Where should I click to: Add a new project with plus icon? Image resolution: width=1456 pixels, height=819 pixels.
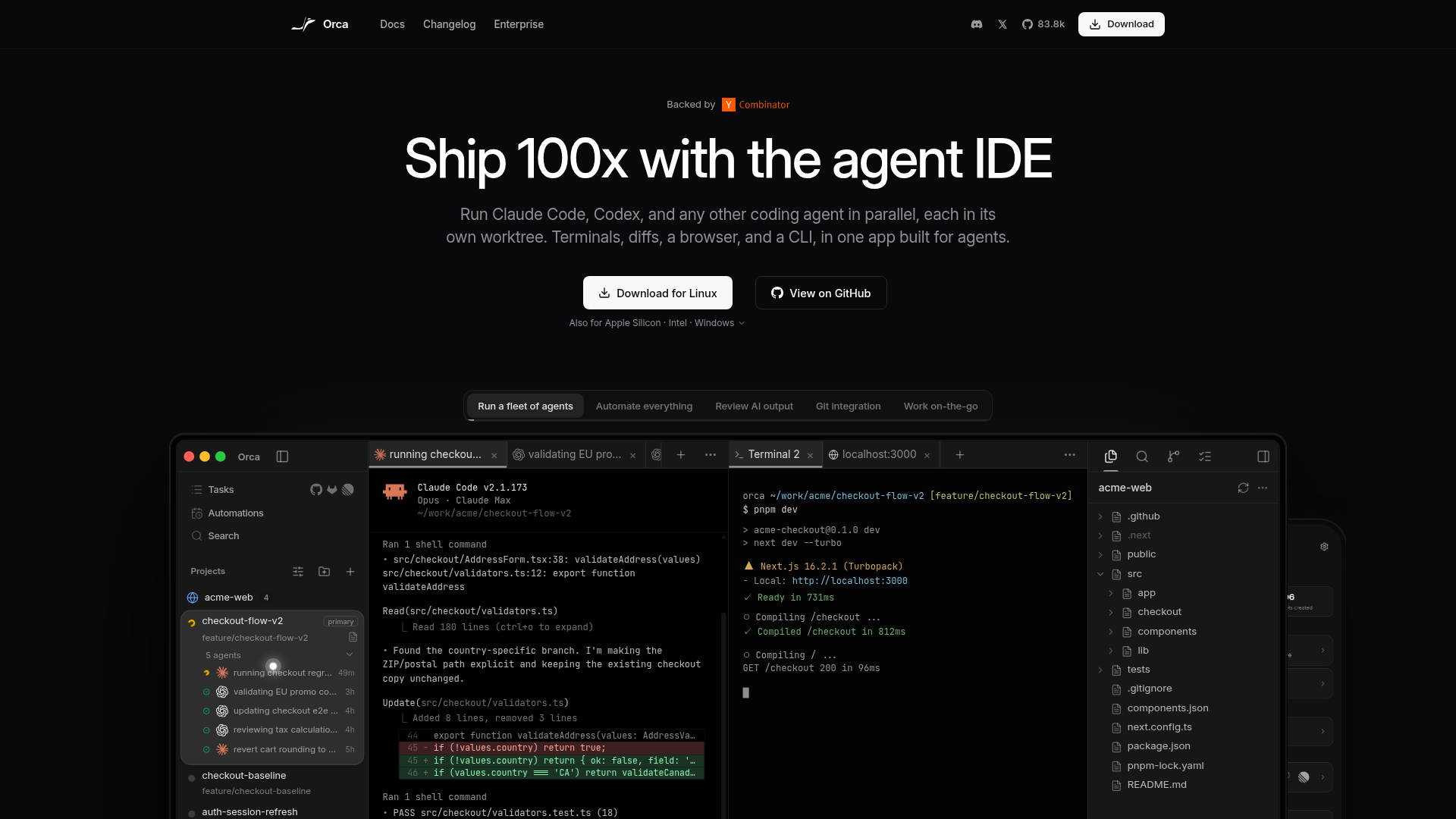(x=350, y=572)
